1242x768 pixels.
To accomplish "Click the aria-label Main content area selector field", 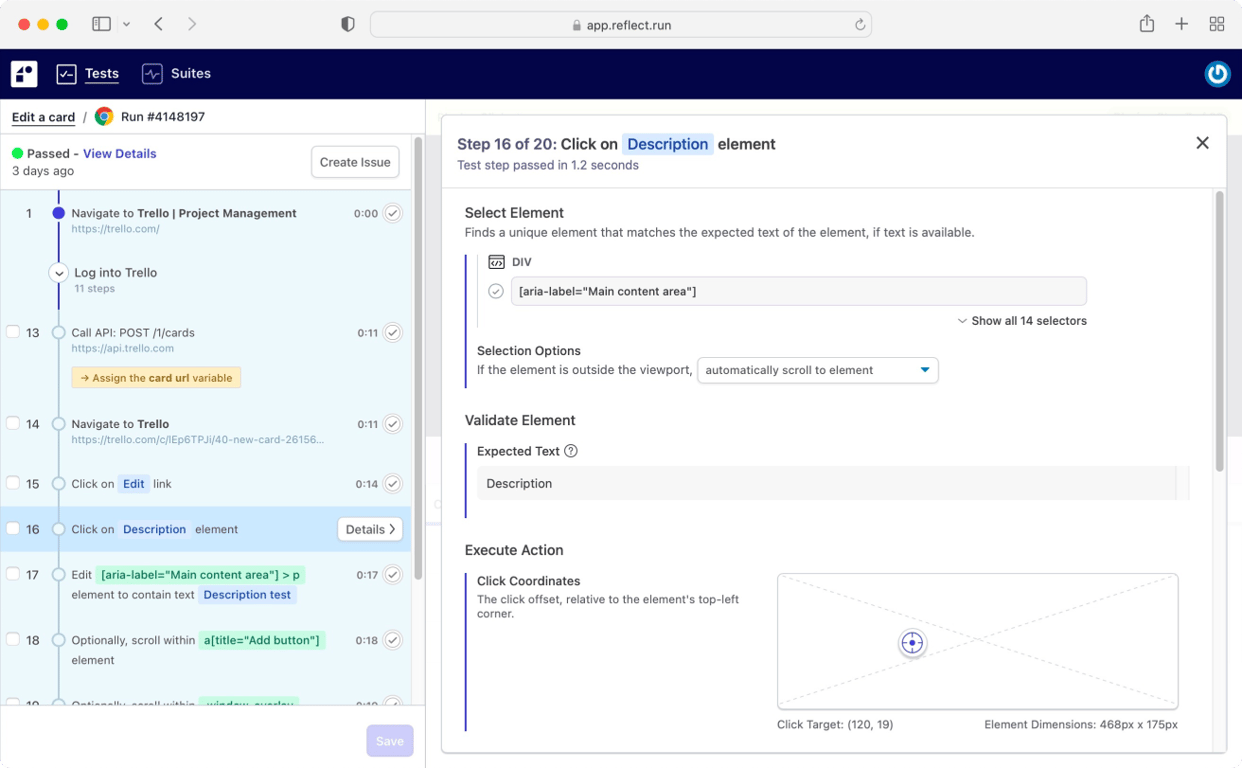I will [798, 291].
